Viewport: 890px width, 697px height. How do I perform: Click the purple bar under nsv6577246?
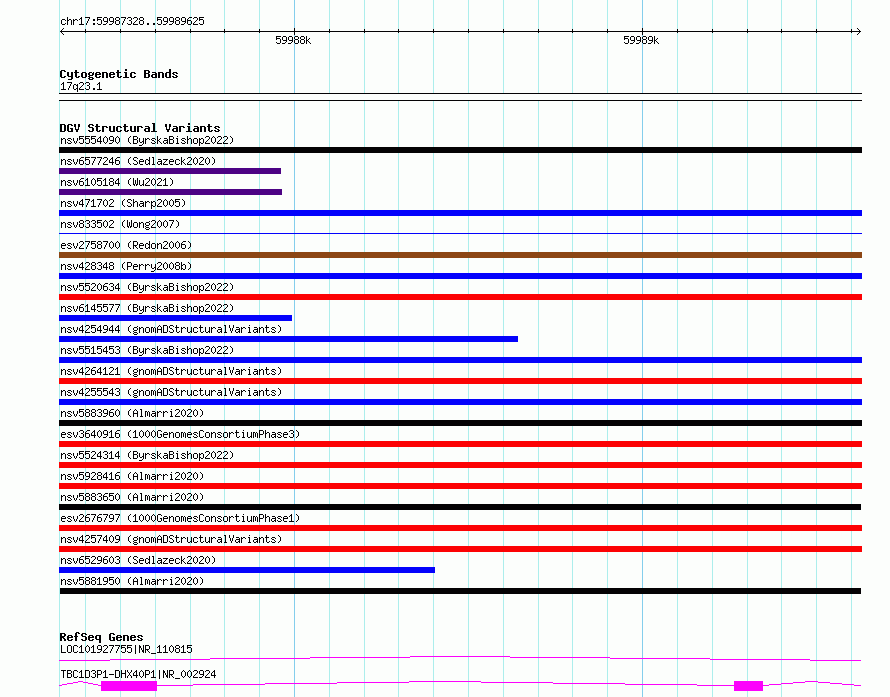[x=170, y=171]
